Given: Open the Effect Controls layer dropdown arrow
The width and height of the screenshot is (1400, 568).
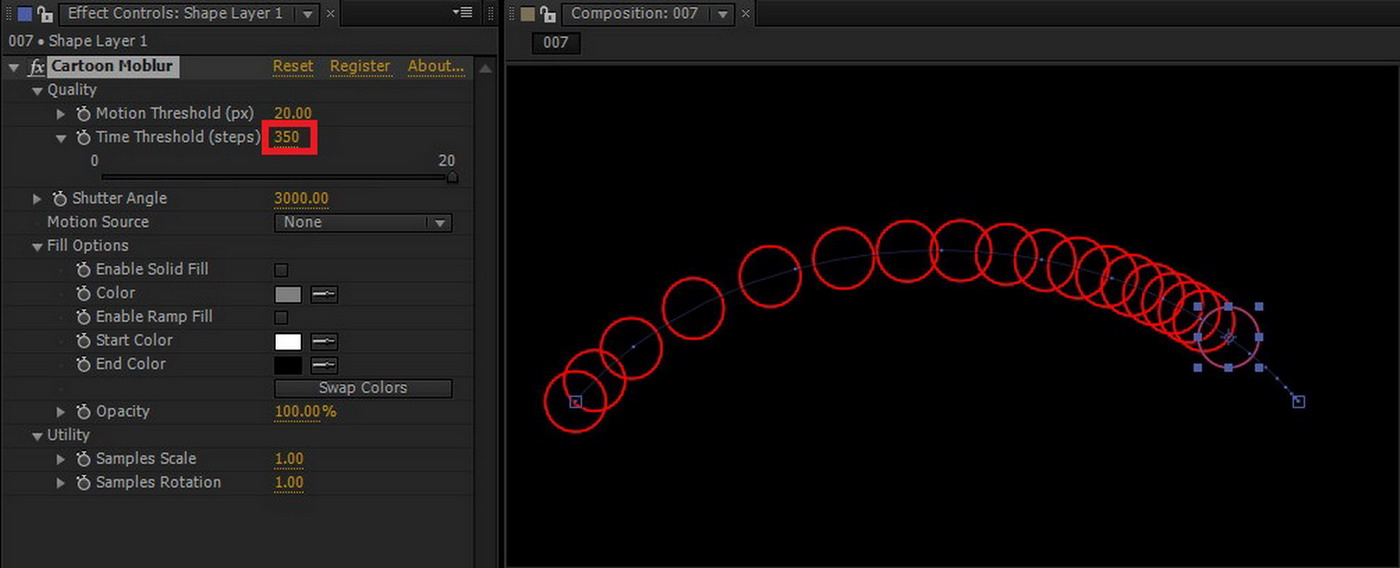Looking at the screenshot, I should pyautogui.click(x=307, y=14).
